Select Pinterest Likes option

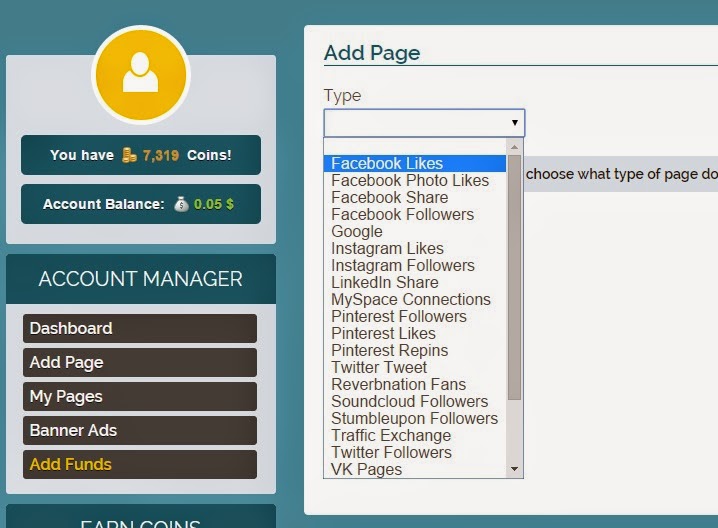pyautogui.click(x=414, y=333)
